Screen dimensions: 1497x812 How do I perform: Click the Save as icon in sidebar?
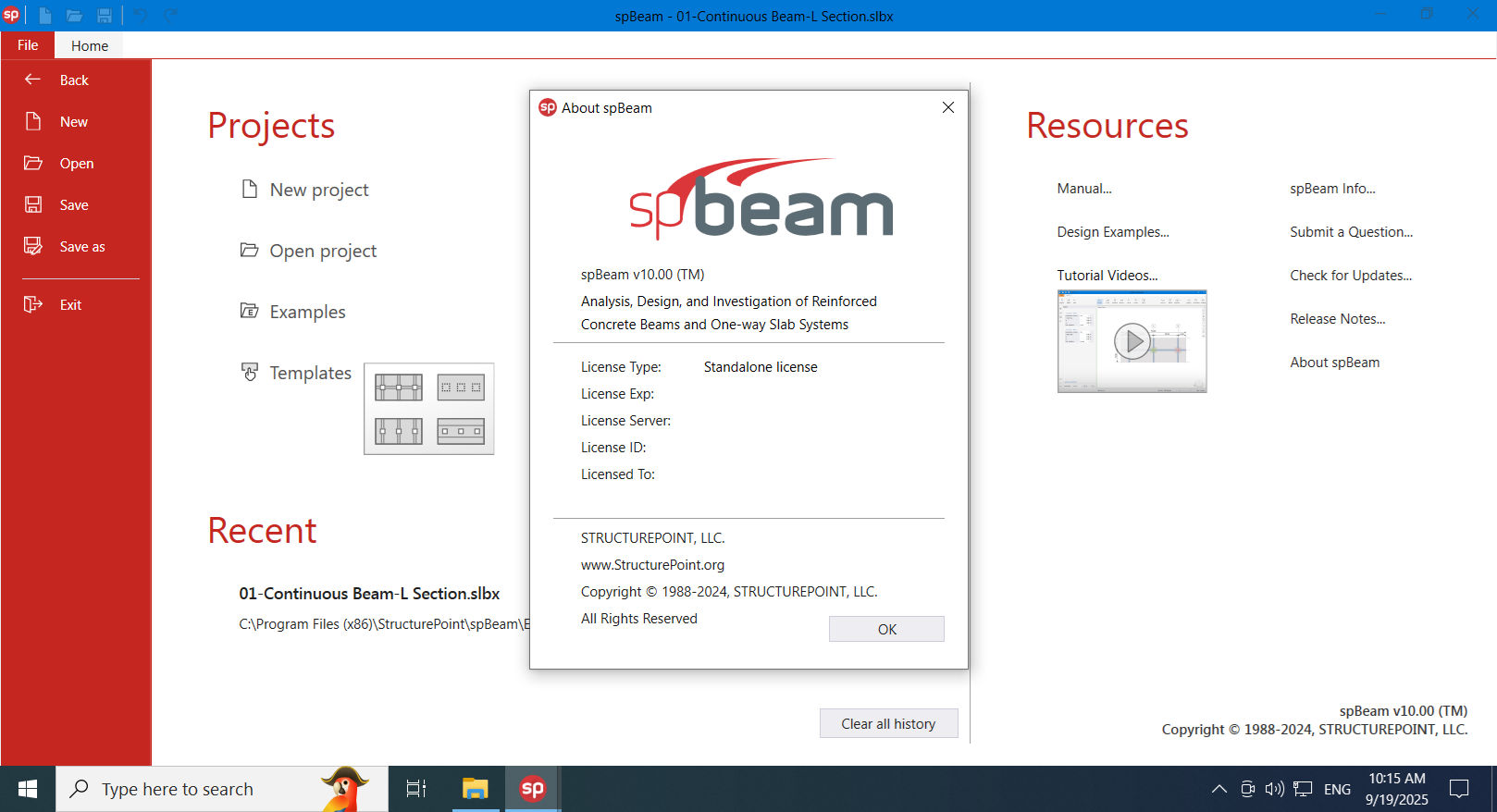[x=32, y=246]
